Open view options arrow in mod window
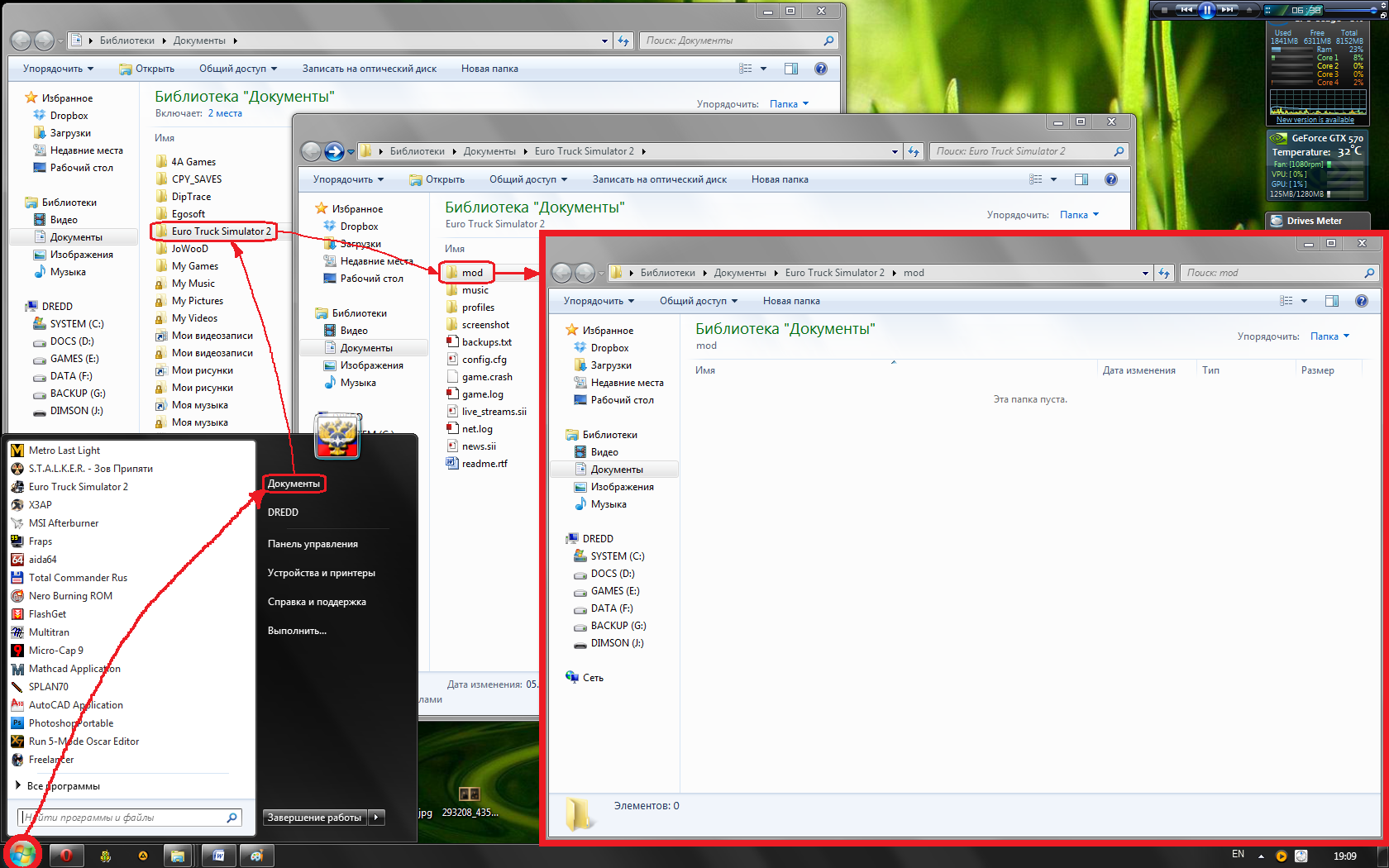This screenshot has height=868, width=1389. 1304,301
